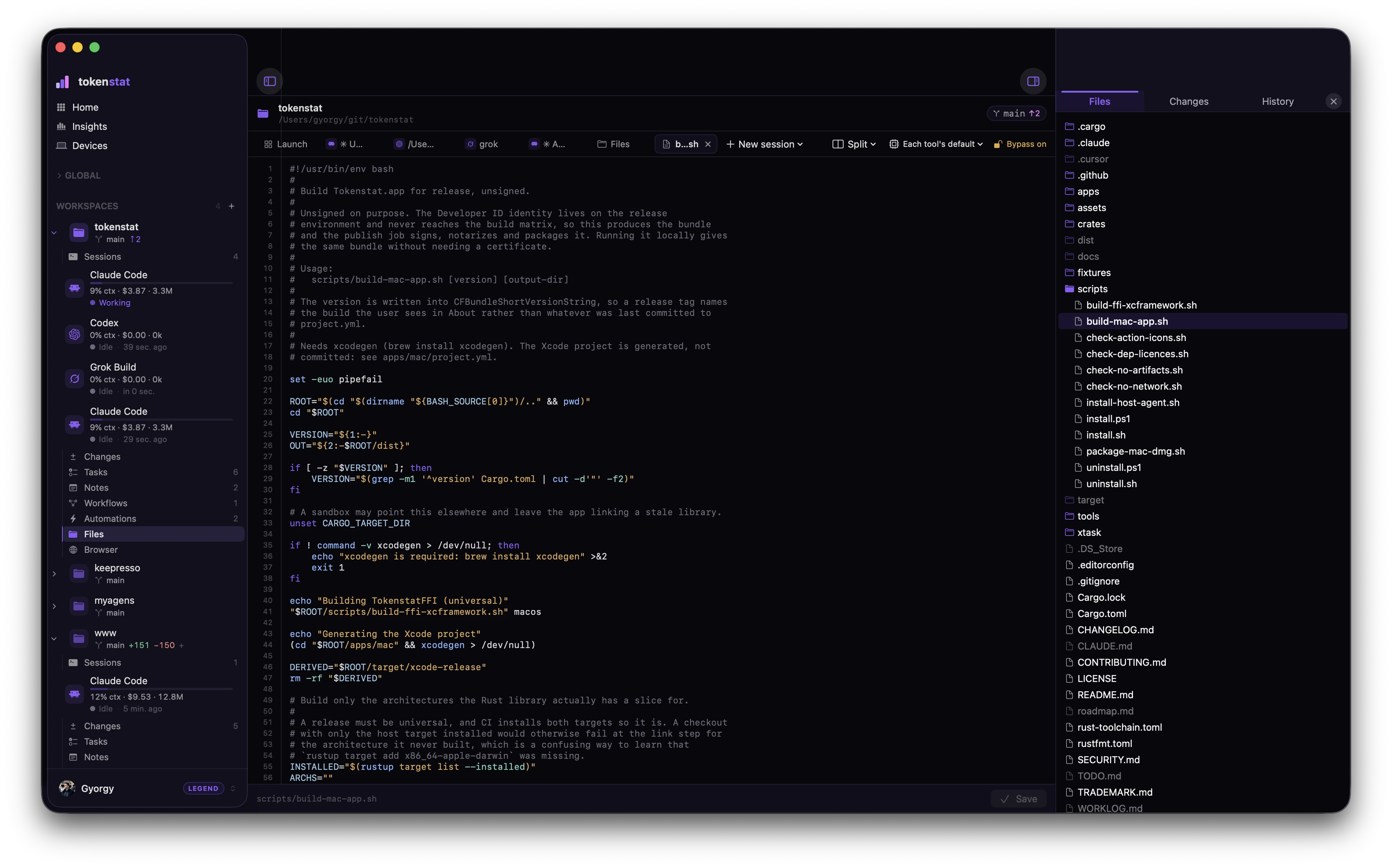1392x868 pixels.
Task: Switch to the History panel tab
Action: 1277,101
